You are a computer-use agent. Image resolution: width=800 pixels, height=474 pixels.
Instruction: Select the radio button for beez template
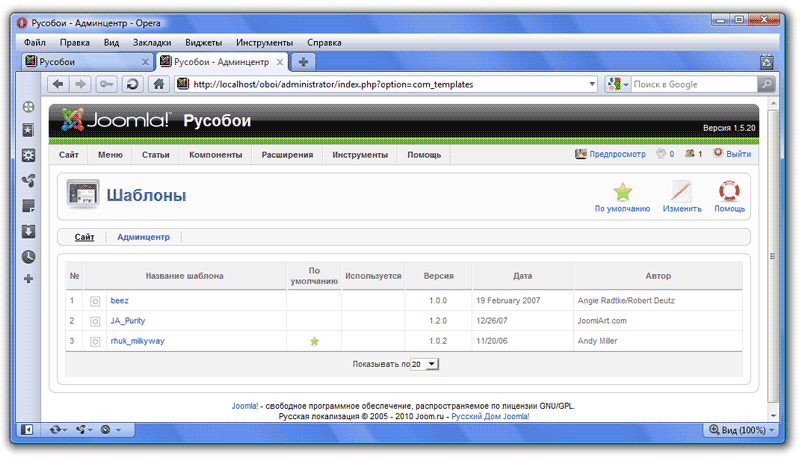point(95,300)
